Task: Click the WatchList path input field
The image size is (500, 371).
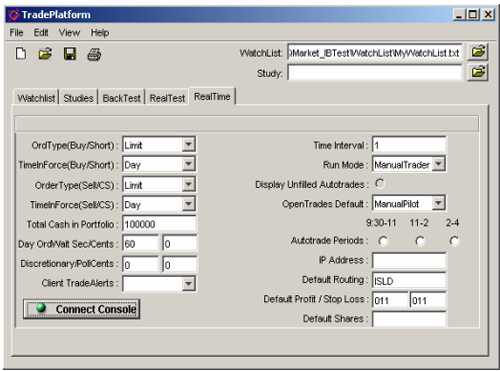Action: tap(375, 53)
